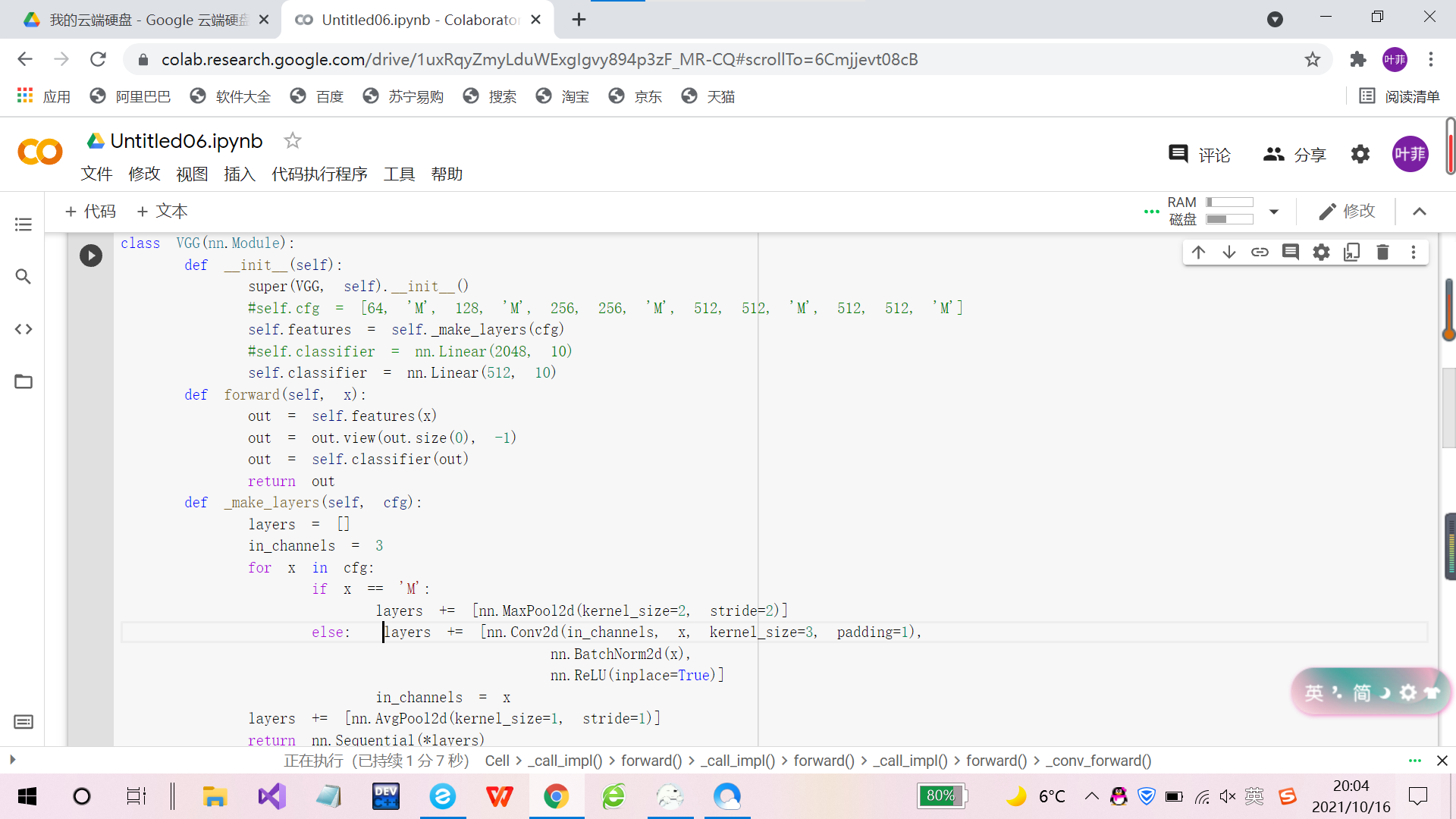
Task: Open the files folder panel
Action: (24, 381)
